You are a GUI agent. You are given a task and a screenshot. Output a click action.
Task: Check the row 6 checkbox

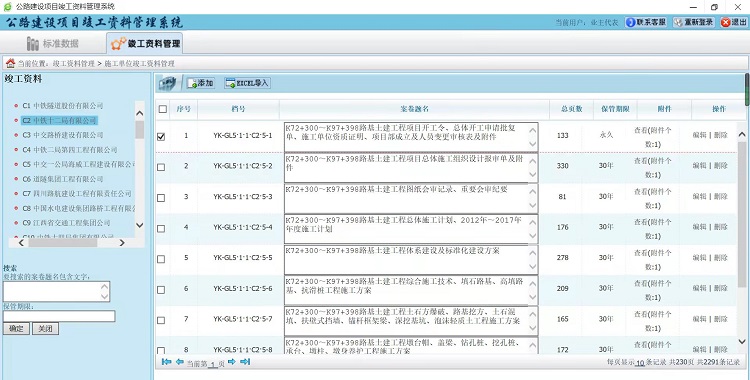pos(161,290)
